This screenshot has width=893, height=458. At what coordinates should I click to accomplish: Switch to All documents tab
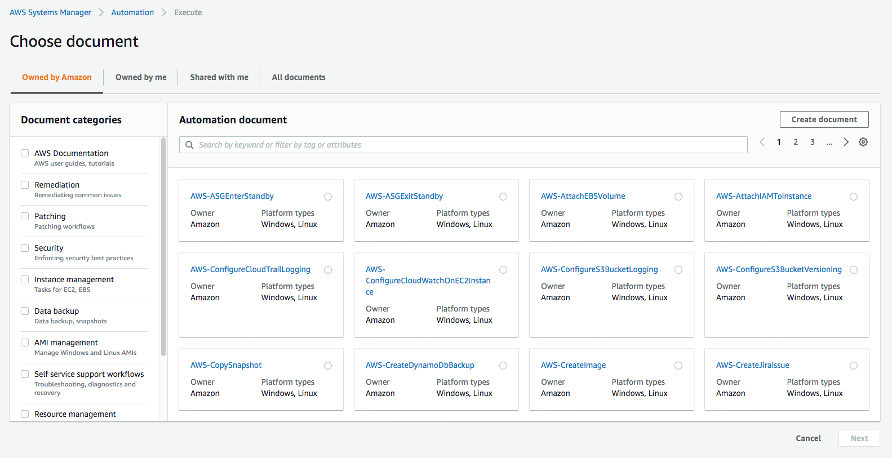[x=298, y=77]
